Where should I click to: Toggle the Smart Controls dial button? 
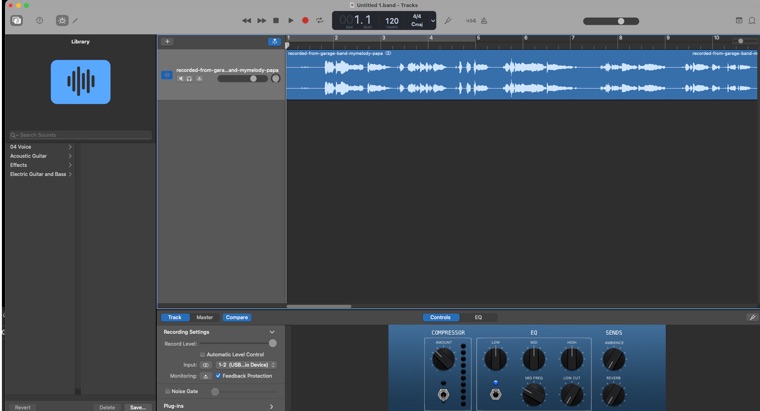(62, 20)
